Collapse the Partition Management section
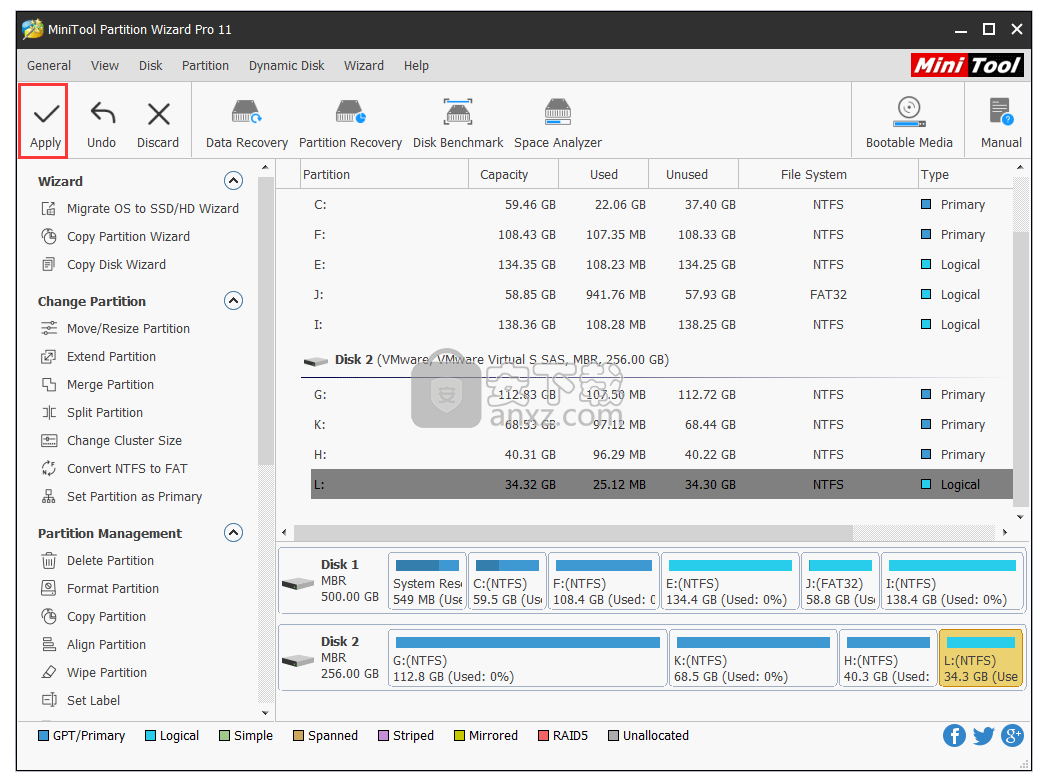1038x780 pixels. 233,533
